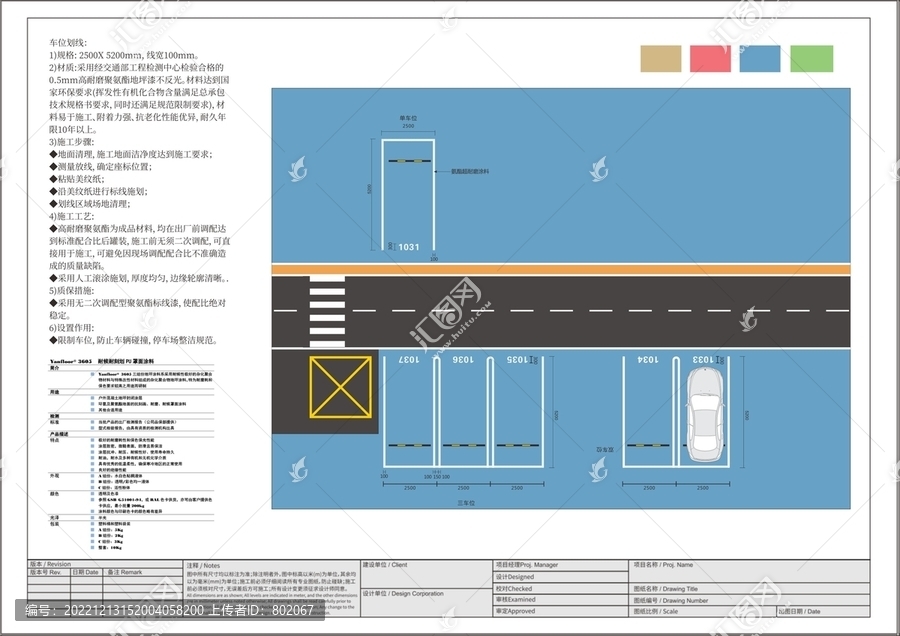Click parking number 1033
This screenshot has height=636, width=900.
703,359
